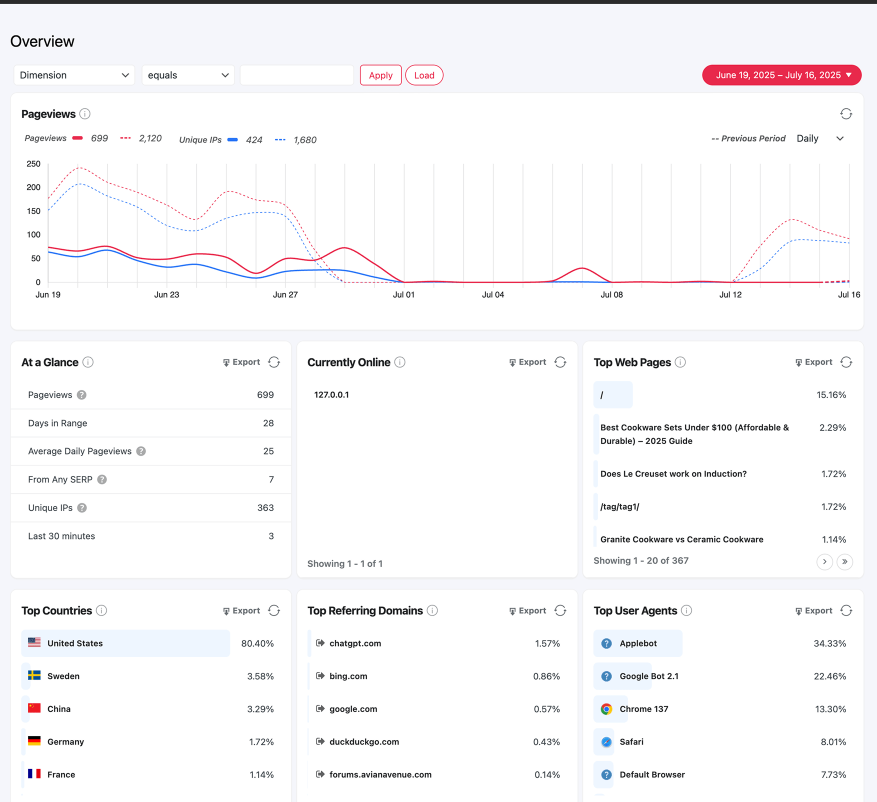Click the Top Web Pages refresh icon

click(846, 362)
